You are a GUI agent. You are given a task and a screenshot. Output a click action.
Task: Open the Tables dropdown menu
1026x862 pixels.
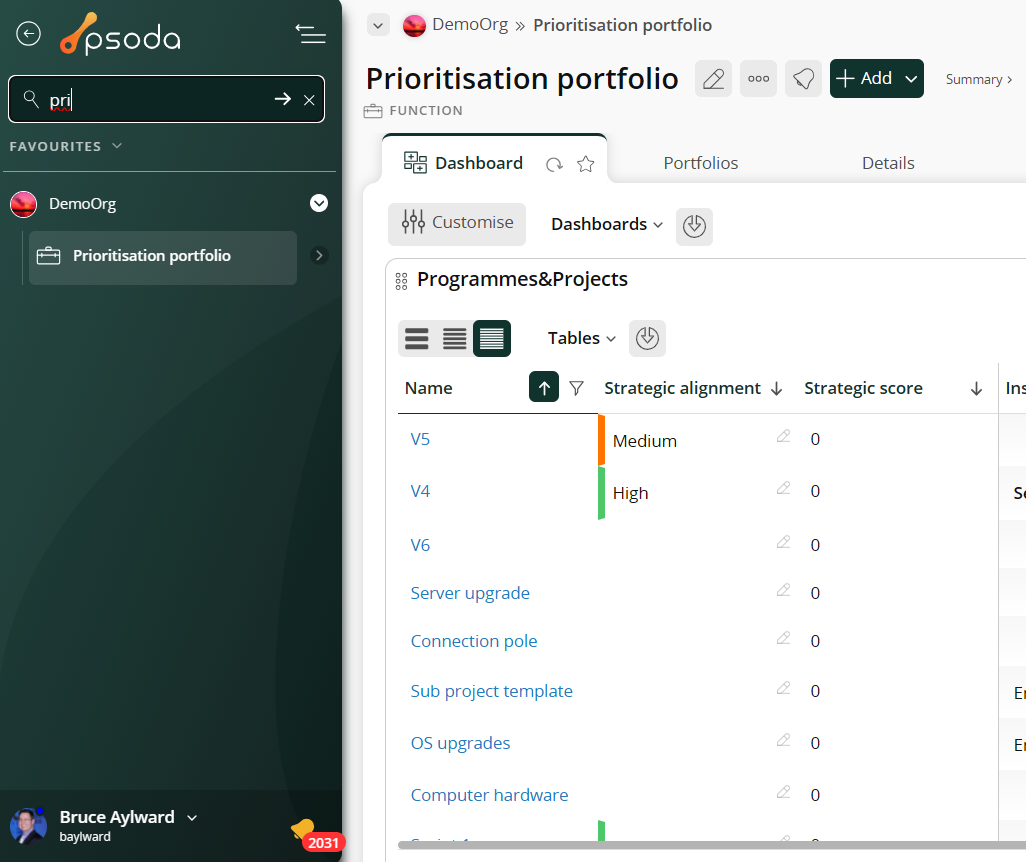click(x=581, y=339)
